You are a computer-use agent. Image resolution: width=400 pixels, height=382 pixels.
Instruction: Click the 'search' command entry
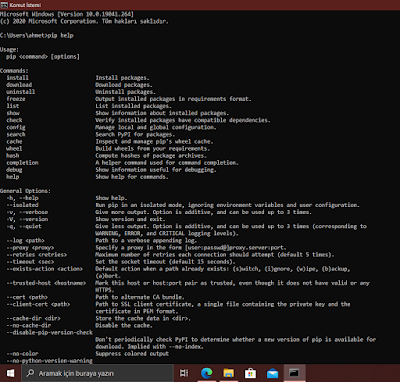pos(16,134)
